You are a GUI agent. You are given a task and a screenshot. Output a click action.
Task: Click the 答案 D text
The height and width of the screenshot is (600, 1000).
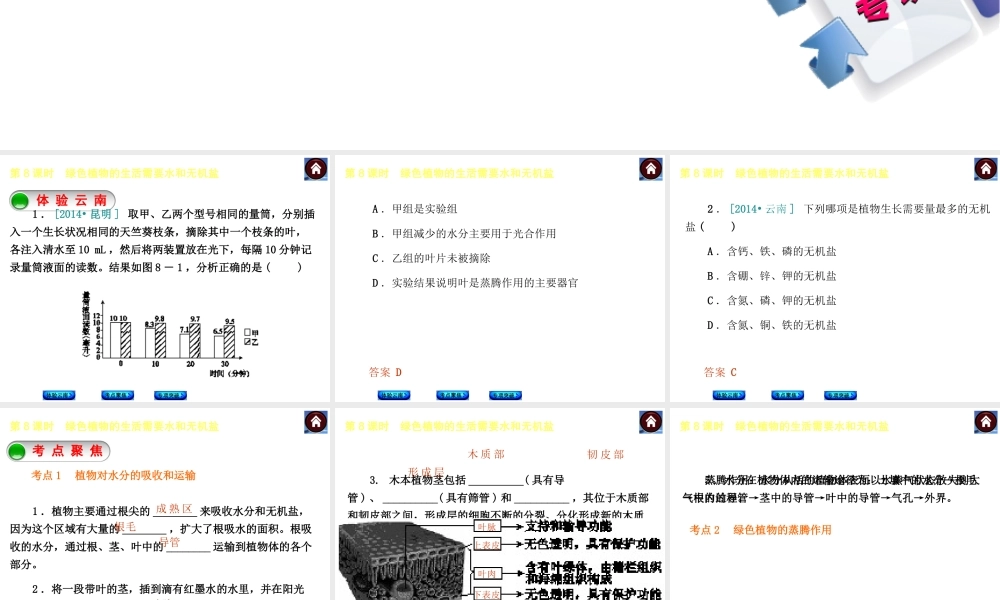[385, 372]
